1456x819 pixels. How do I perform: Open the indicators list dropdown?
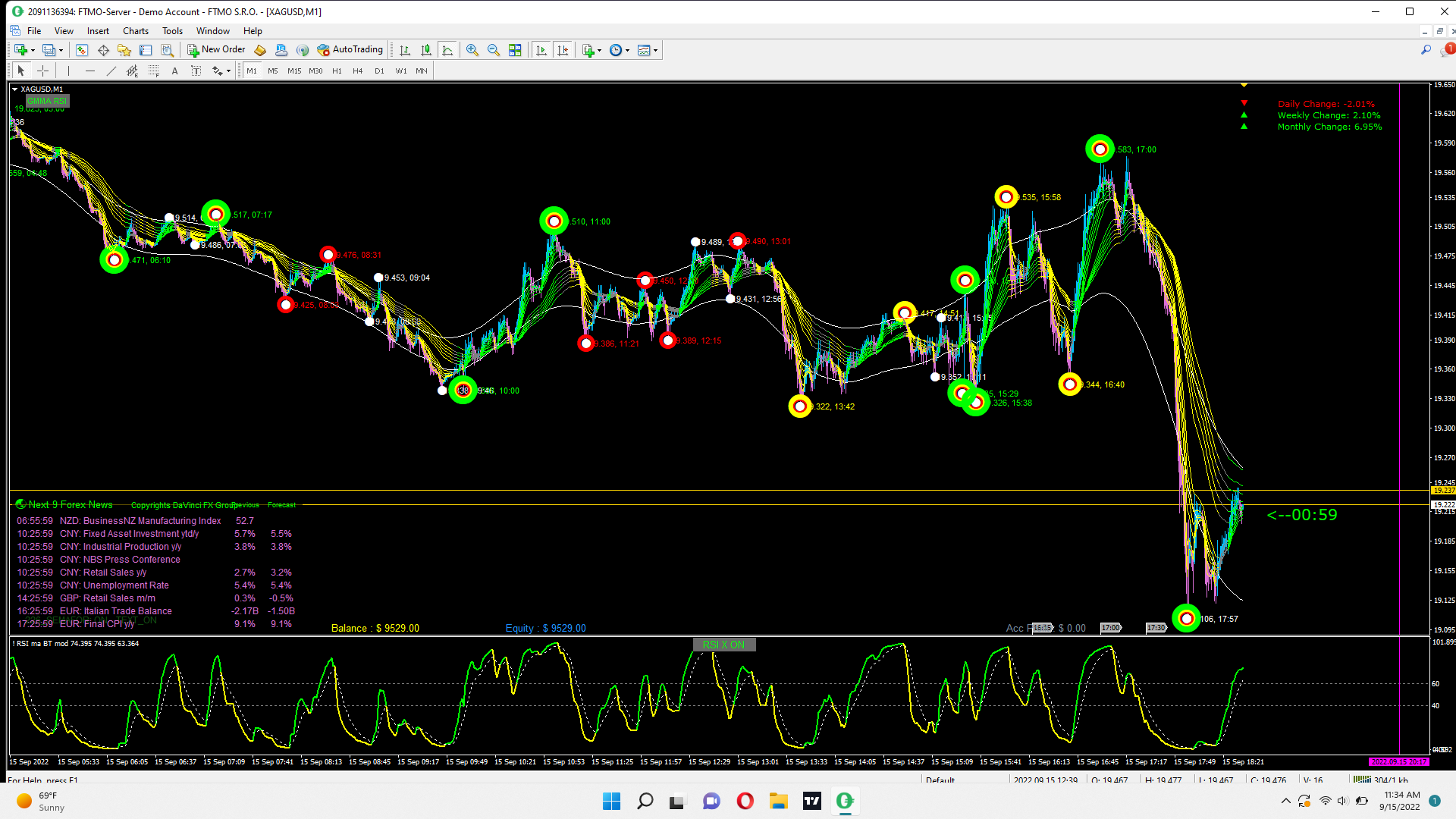tap(599, 51)
